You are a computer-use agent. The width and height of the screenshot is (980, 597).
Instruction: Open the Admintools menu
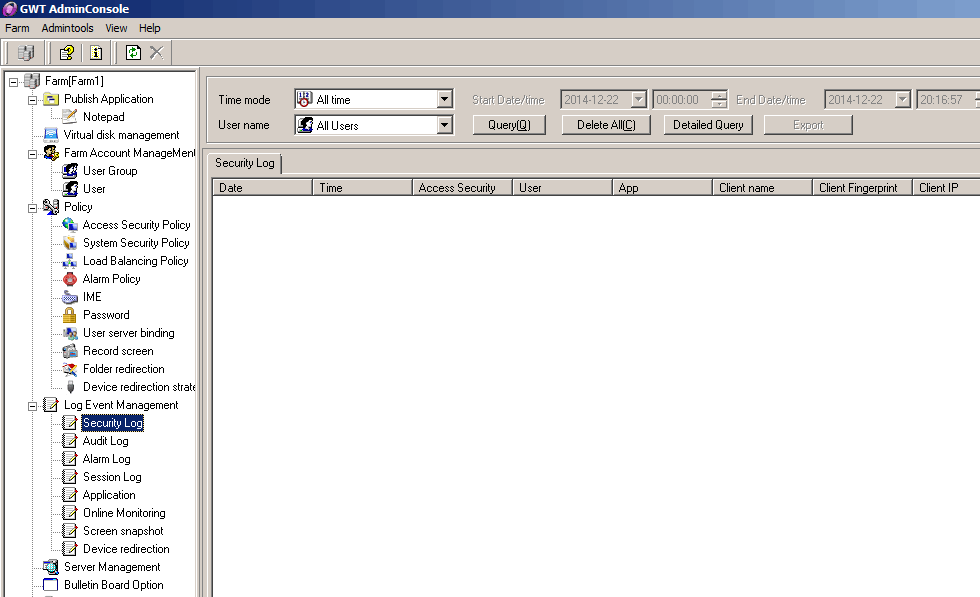pos(67,28)
